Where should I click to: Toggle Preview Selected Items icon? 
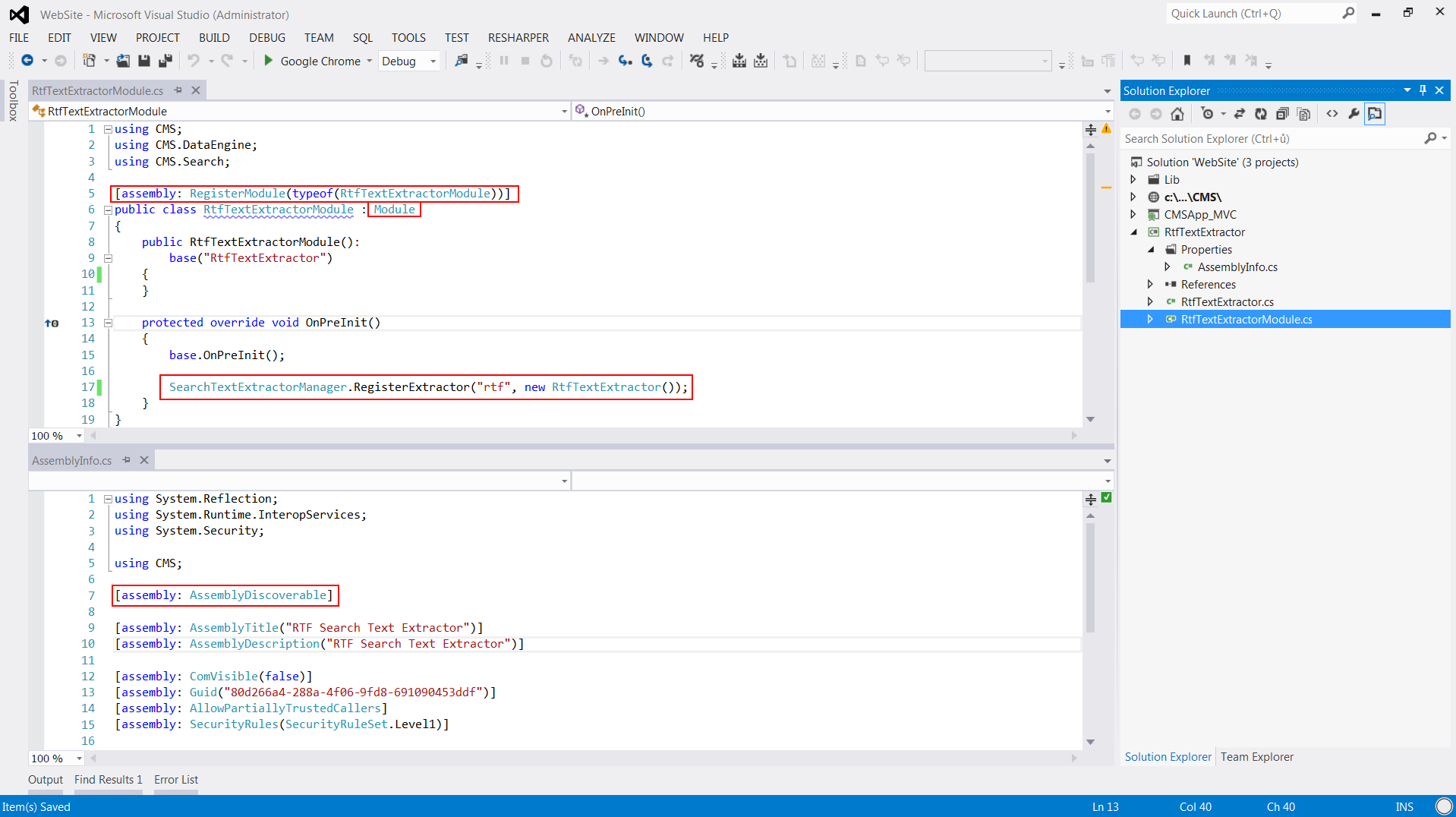tap(1375, 114)
